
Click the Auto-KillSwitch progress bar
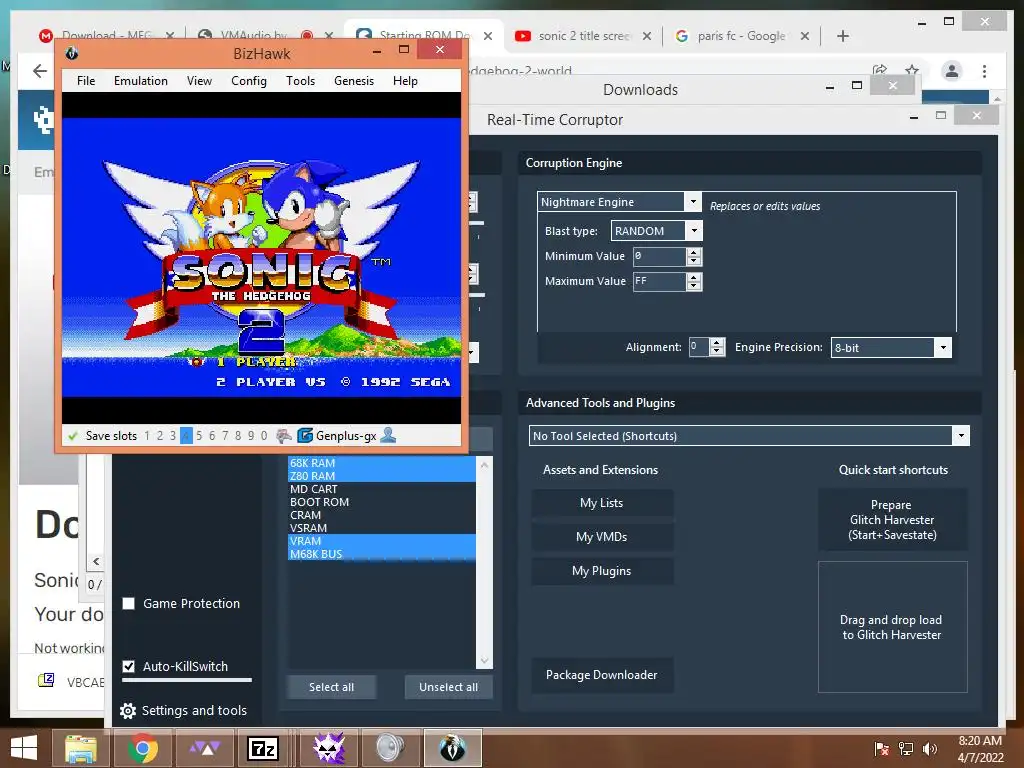(187, 680)
